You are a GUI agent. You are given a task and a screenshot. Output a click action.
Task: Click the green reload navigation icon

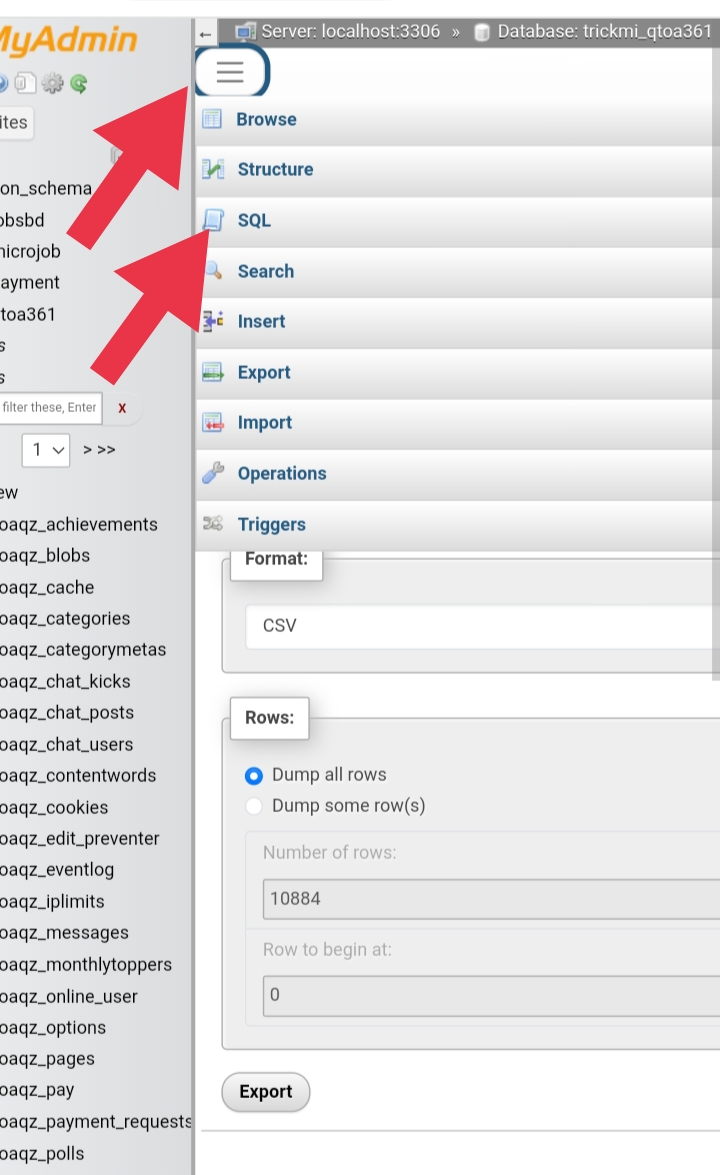pyautogui.click(x=78, y=84)
